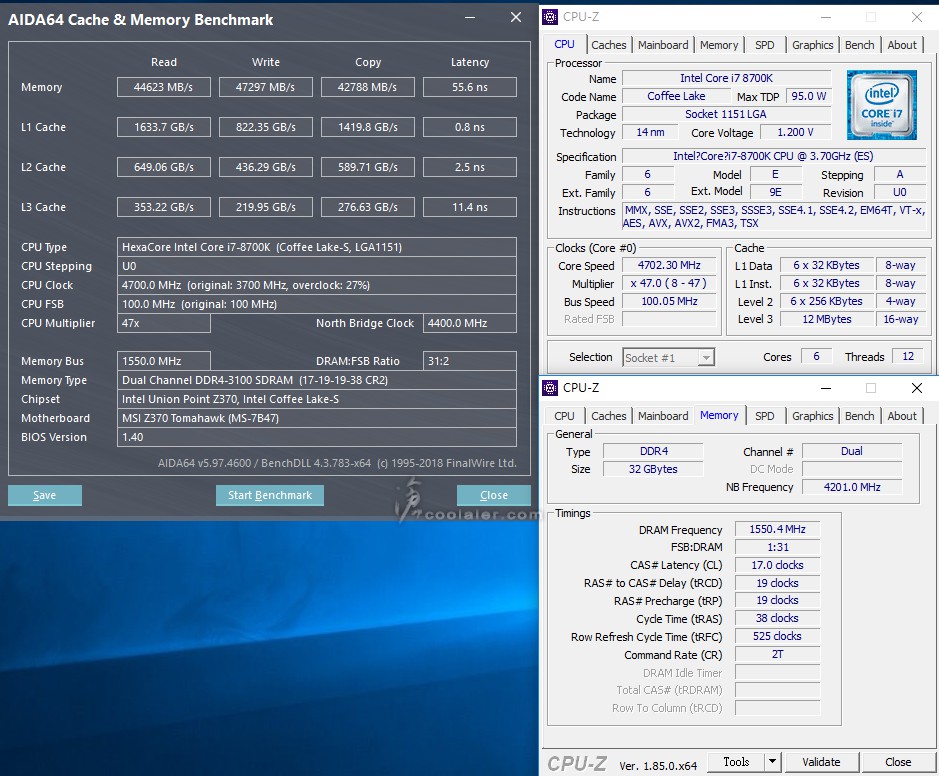The height and width of the screenshot is (776, 939).
Task: Go to SPD tab in the CPU-Z processor window
Action: (765, 45)
